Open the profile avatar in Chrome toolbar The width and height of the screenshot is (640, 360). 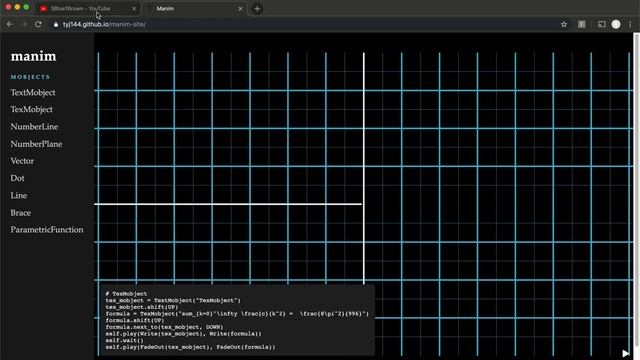tap(616, 24)
